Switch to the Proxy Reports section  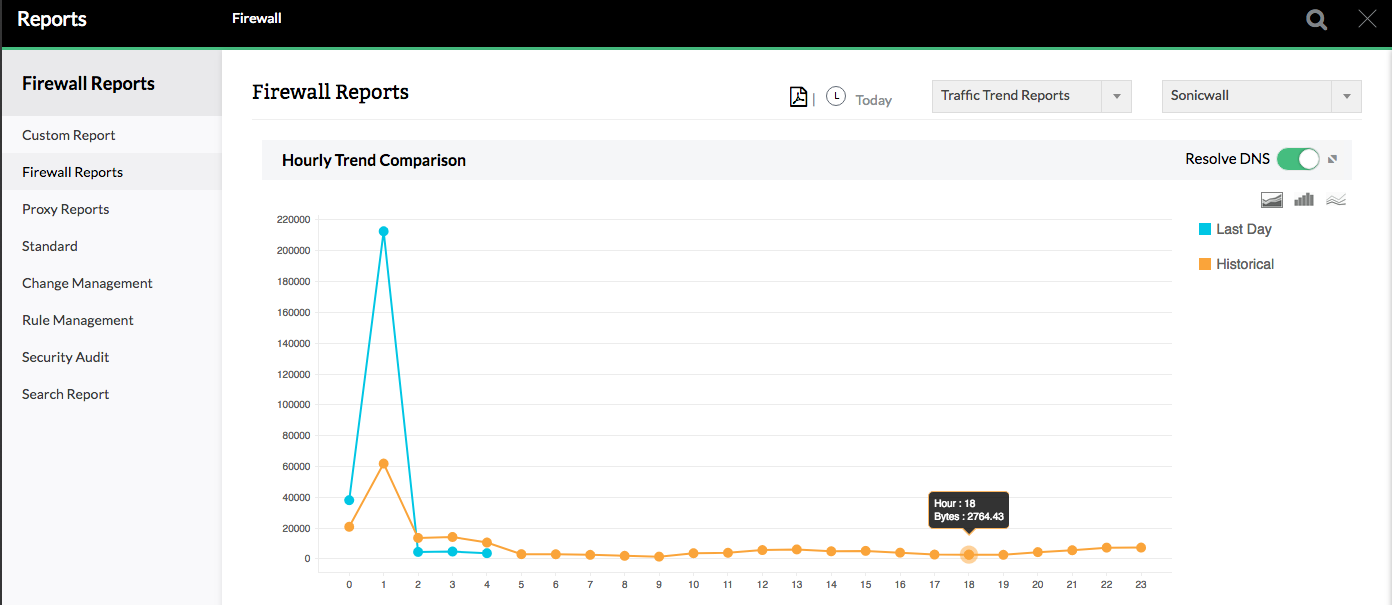tap(65, 209)
